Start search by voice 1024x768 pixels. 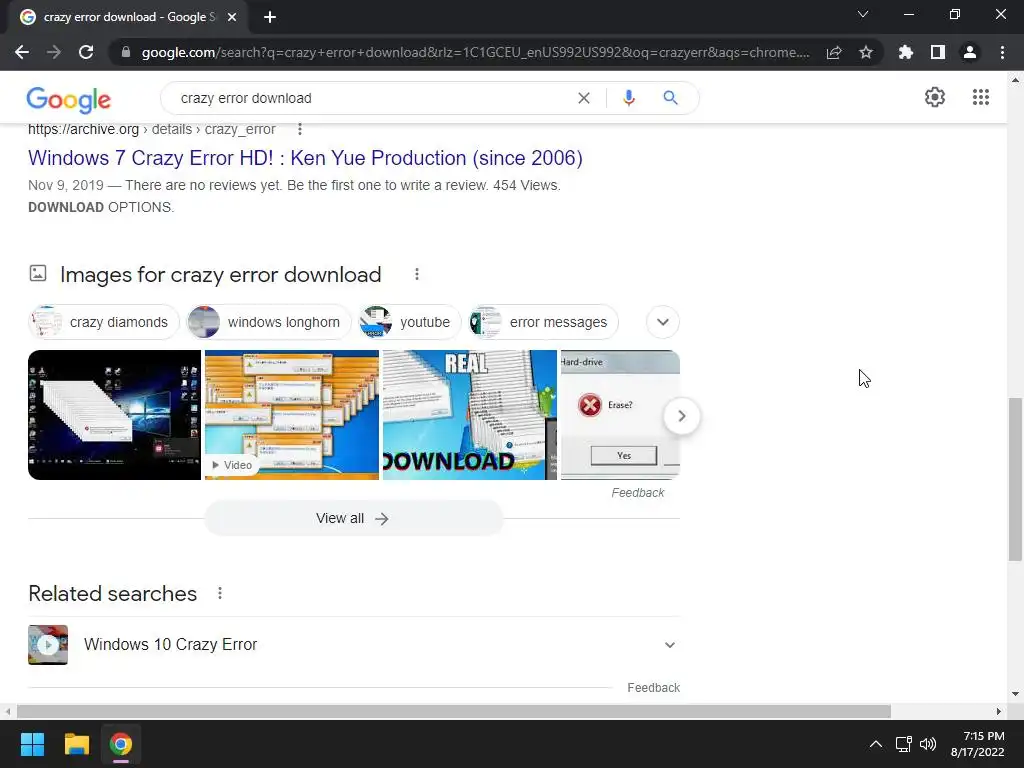pyautogui.click(x=629, y=98)
